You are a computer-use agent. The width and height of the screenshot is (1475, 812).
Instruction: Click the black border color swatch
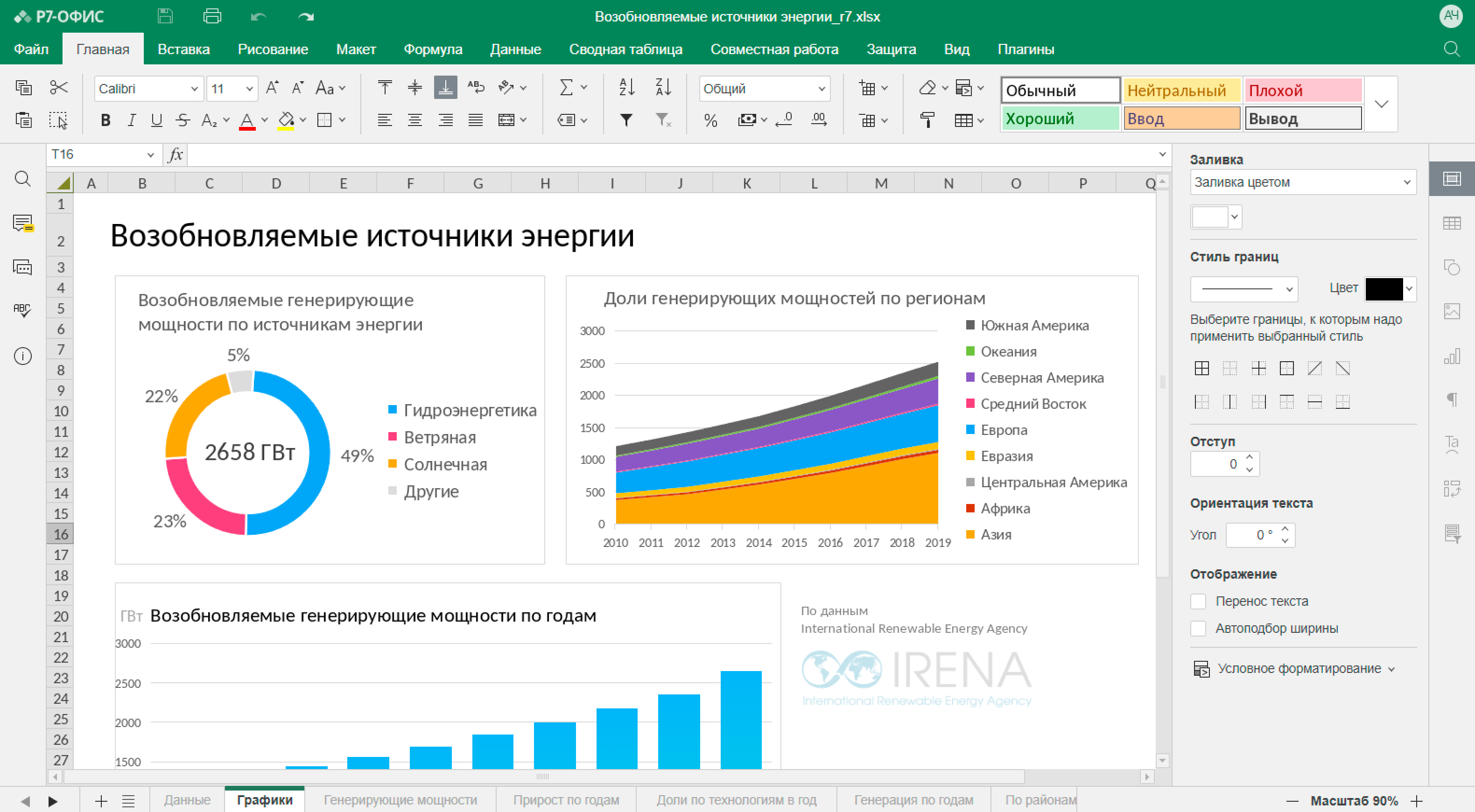coord(1384,288)
